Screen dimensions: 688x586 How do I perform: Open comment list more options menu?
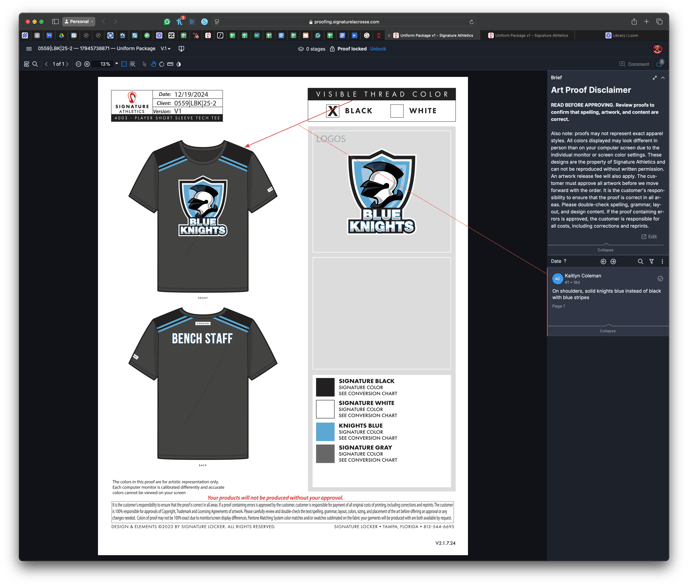[x=662, y=261]
